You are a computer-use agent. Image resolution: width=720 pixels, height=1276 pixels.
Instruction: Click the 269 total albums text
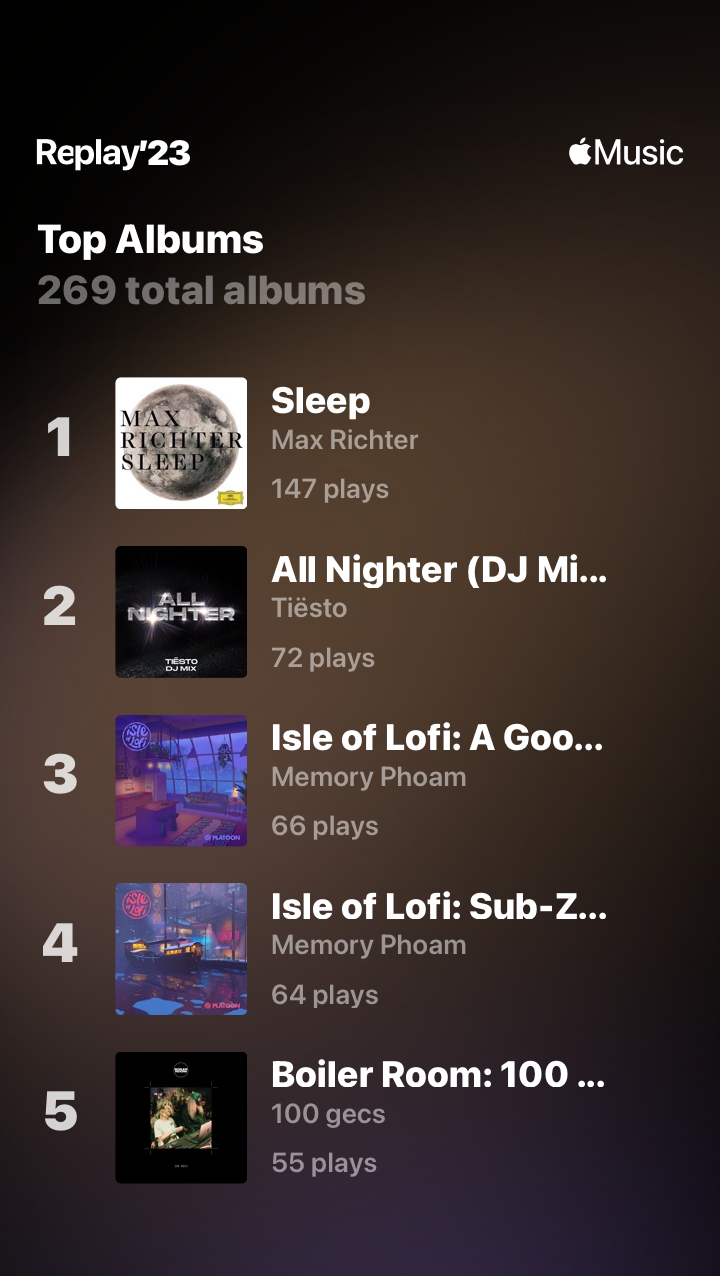point(201,291)
